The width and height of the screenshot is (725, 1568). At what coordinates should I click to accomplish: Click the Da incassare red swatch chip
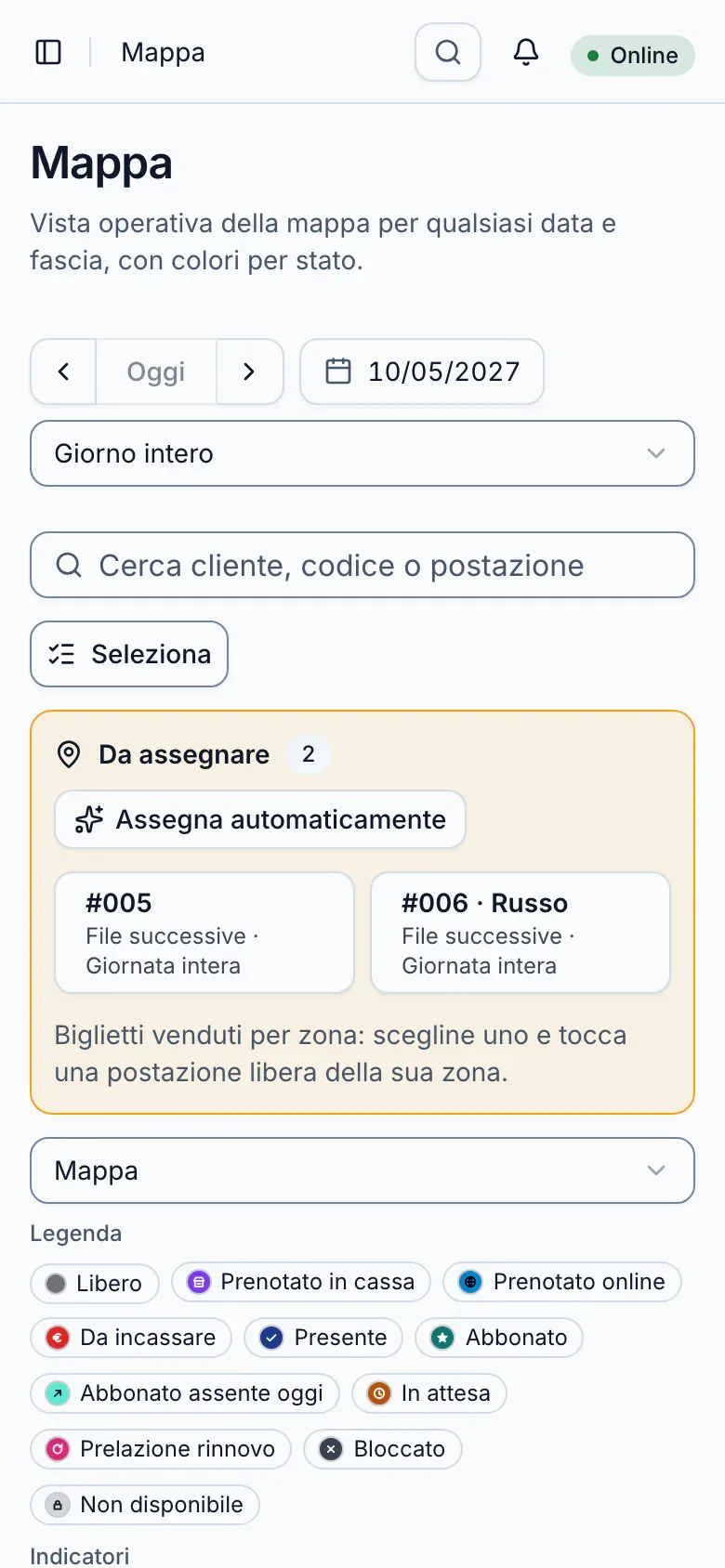tap(131, 1338)
